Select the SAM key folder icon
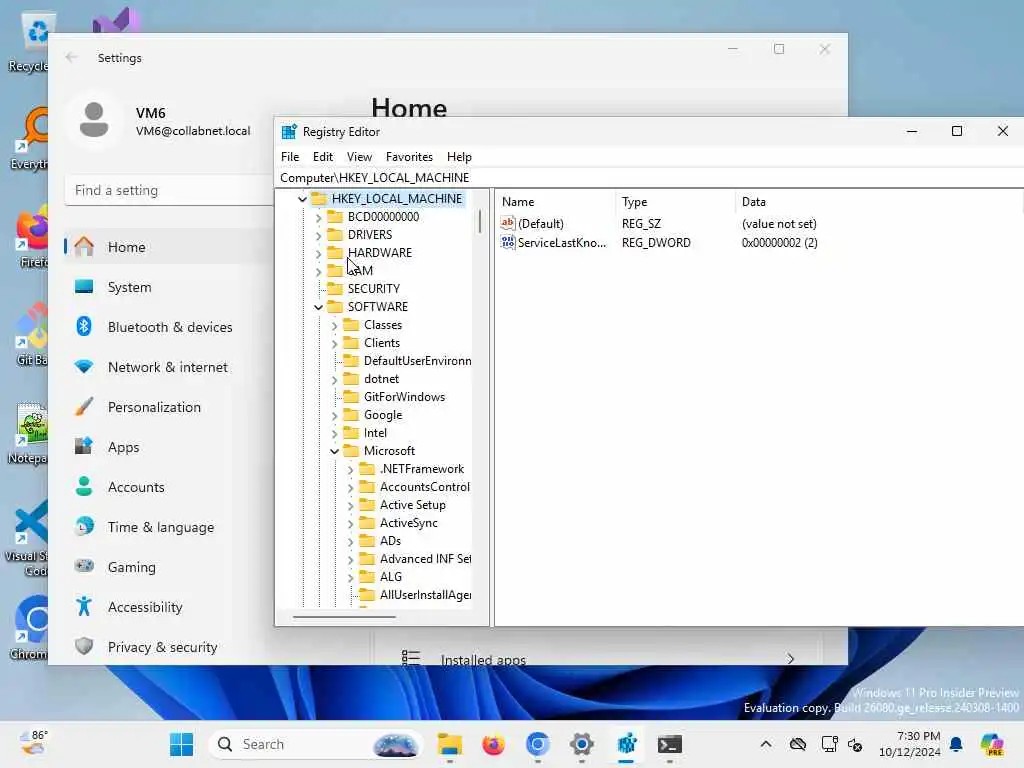This screenshot has width=1024, height=768. coord(335,270)
